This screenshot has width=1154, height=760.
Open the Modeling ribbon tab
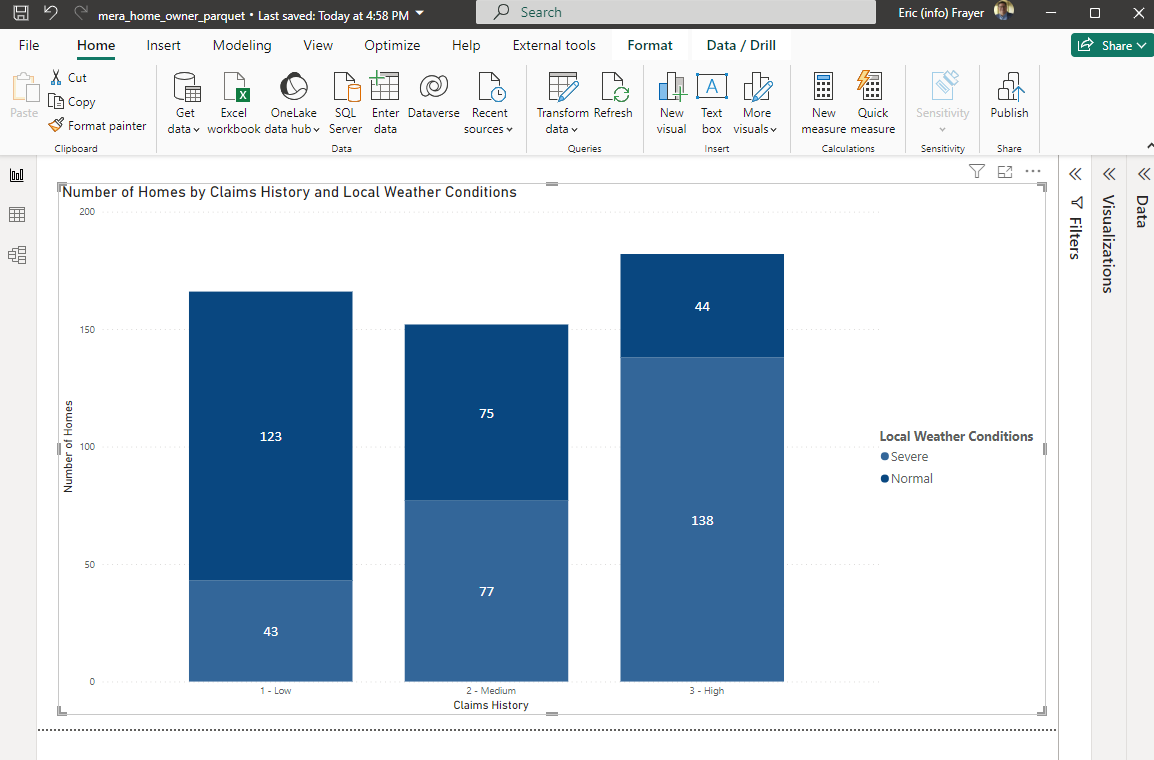[x=242, y=45]
